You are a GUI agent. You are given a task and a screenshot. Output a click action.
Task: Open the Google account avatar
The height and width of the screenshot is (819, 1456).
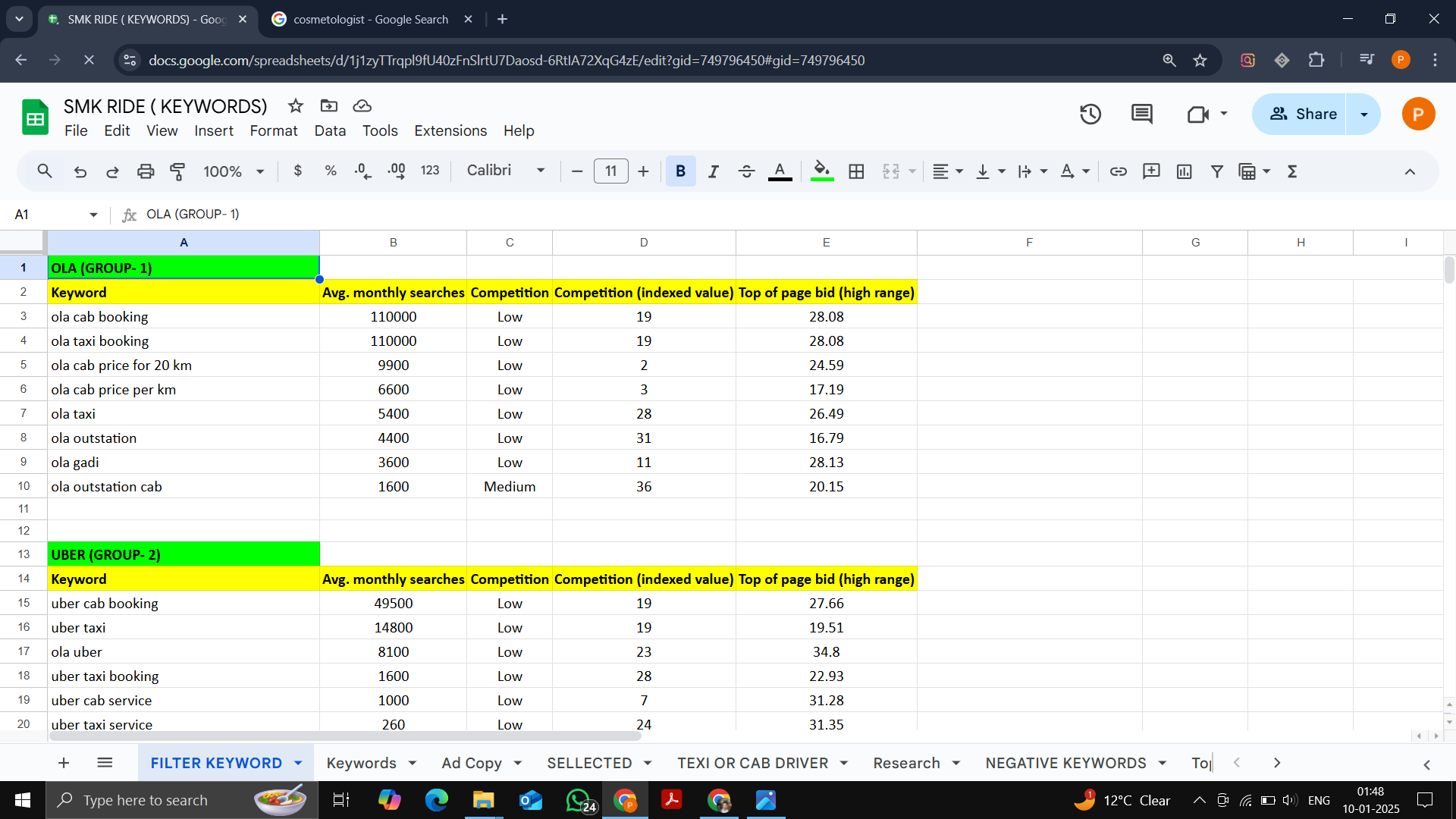[1418, 115]
